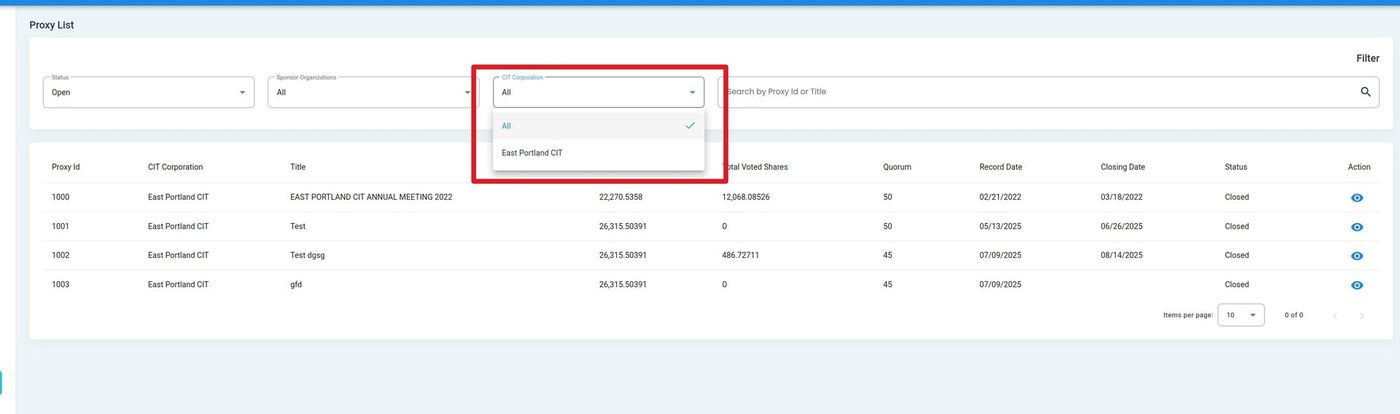Click the search magnifier icon
This screenshot has width=1400, height=414.
1365,92
